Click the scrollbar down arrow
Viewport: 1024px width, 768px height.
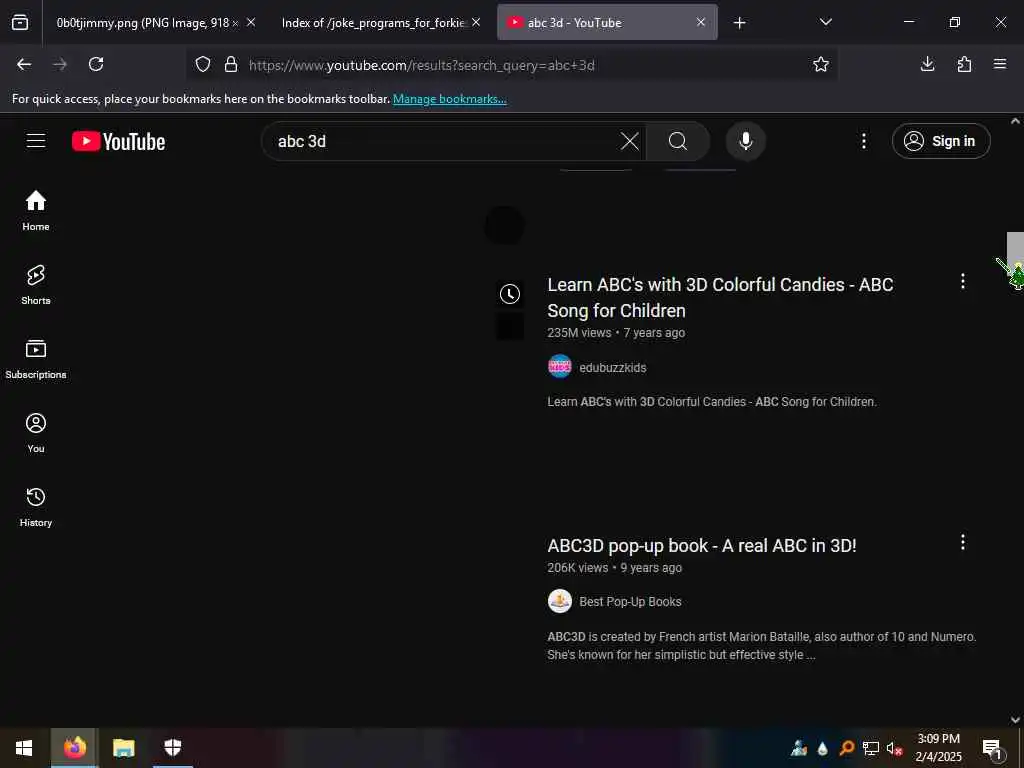coord(1015,720)
